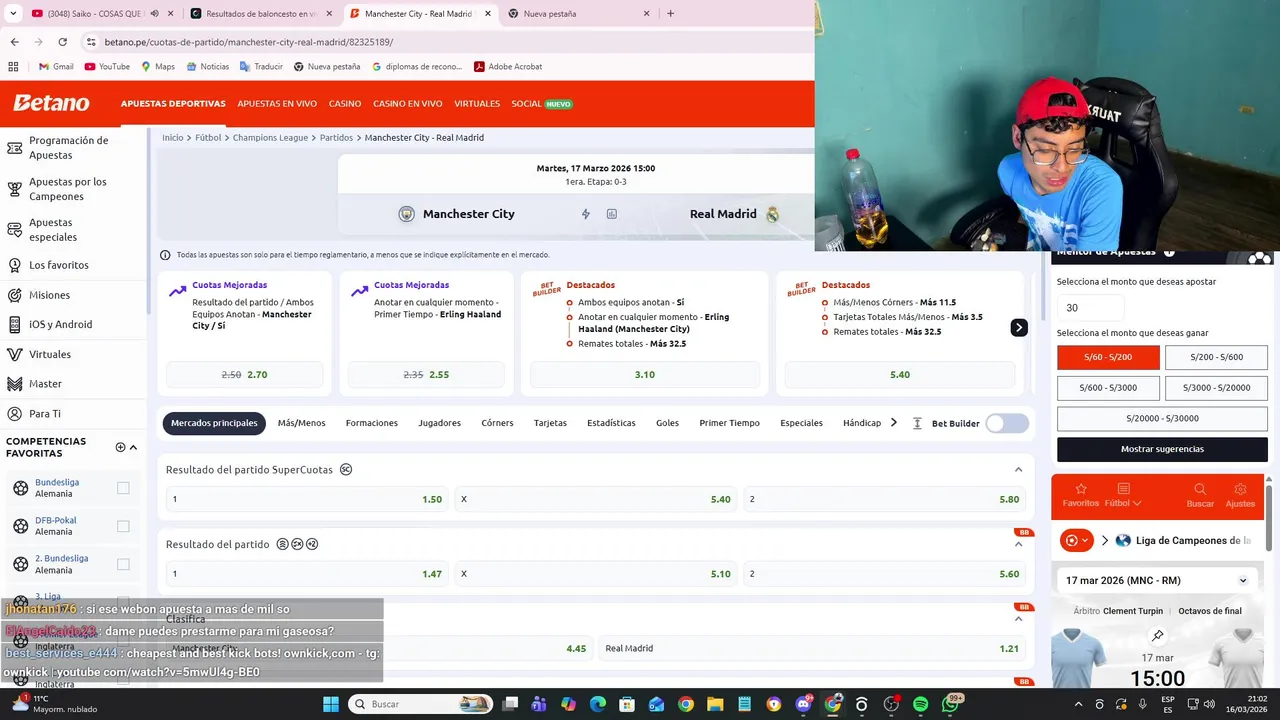
Task: Open File Explorer from the taskbar
Action: (715, 704)
